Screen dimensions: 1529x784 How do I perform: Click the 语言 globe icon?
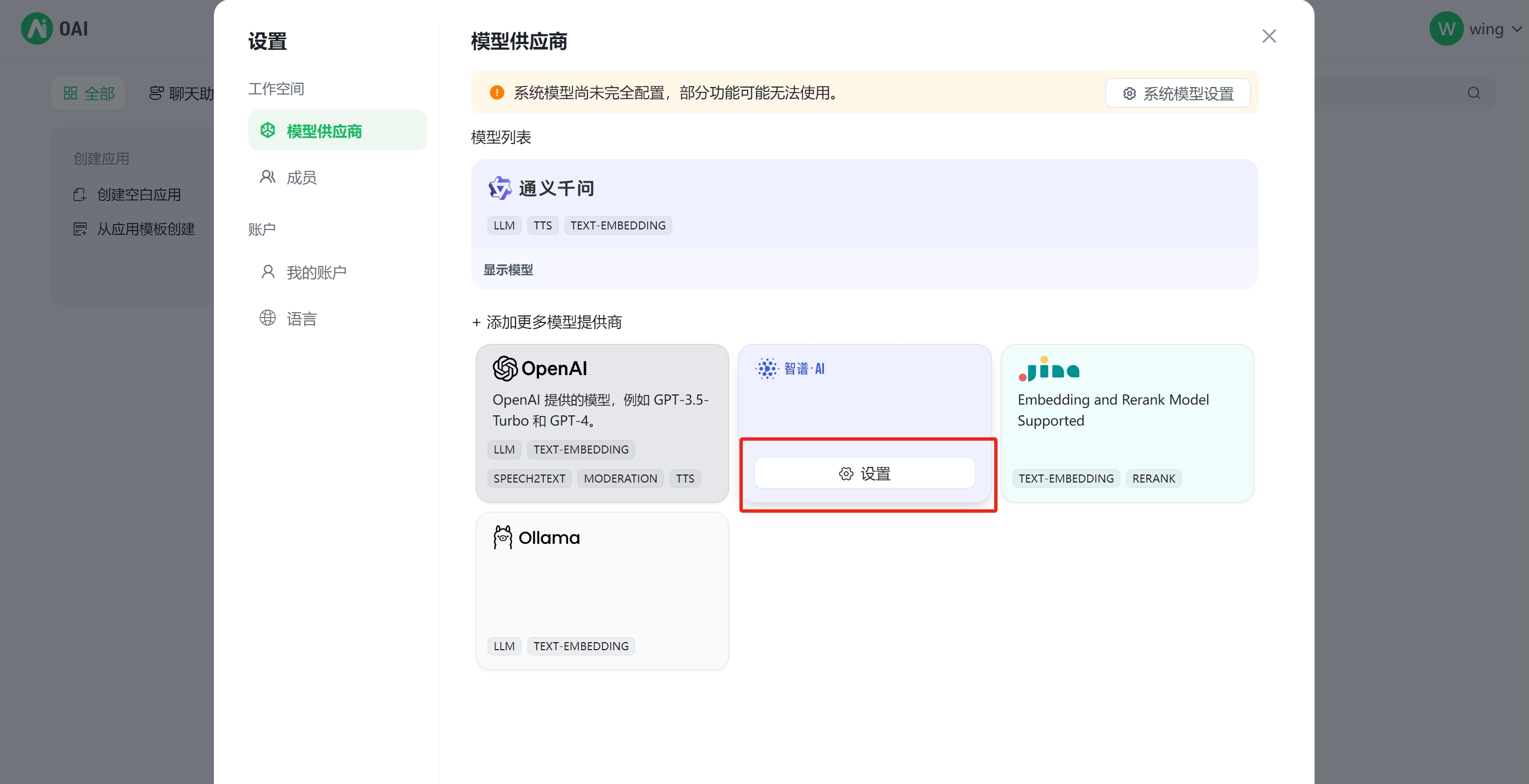(x=268, y=318)
